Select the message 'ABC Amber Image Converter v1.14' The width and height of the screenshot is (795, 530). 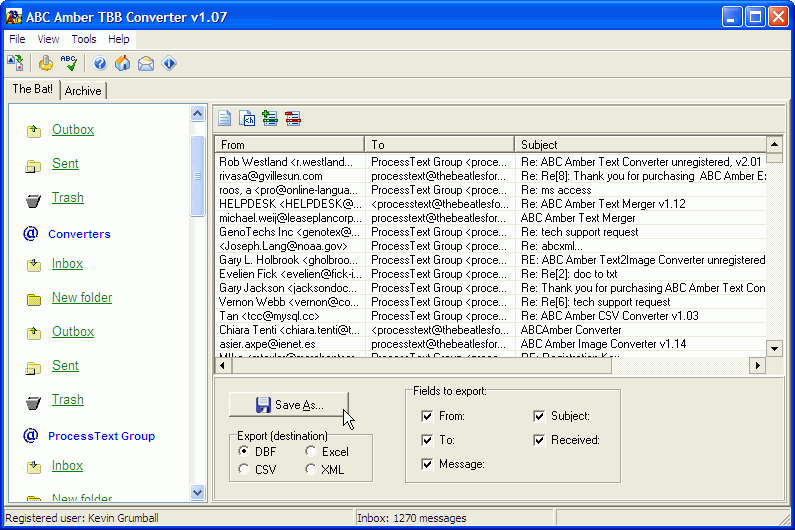pyautogui.click(x=490, y=344)
